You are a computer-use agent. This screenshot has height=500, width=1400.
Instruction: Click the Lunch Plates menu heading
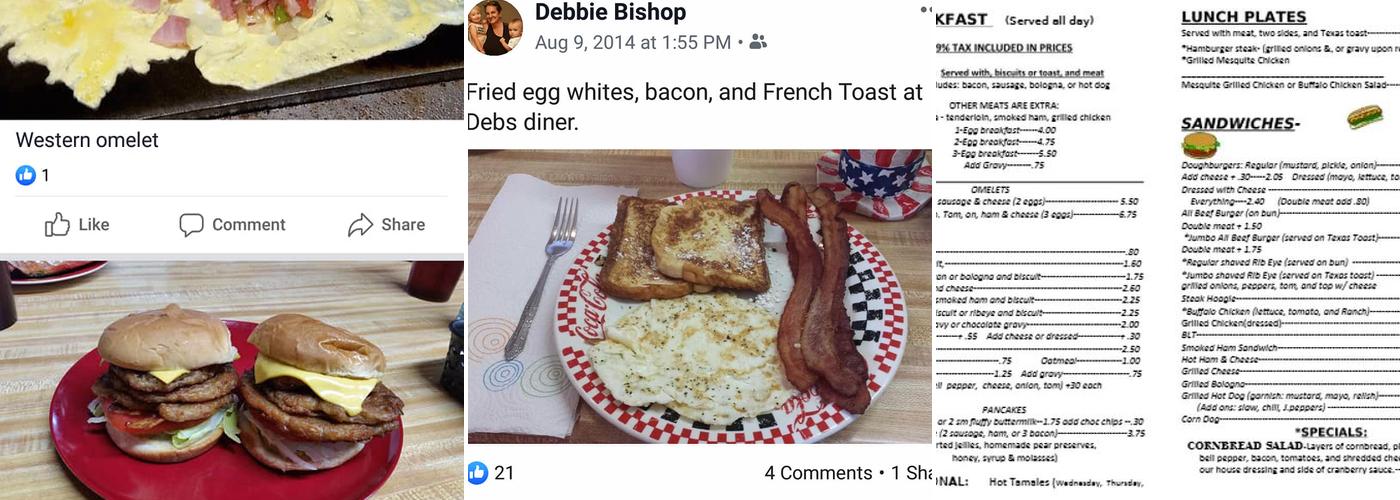[x=1243, y=16]
